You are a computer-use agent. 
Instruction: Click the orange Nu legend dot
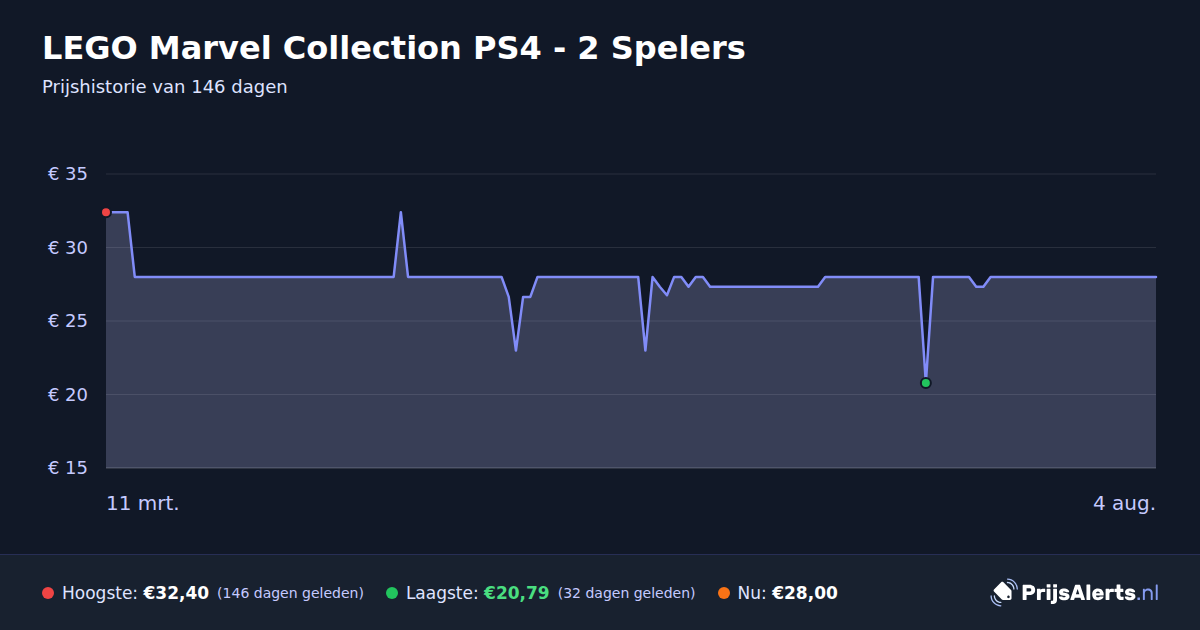(x=724, y=593)
